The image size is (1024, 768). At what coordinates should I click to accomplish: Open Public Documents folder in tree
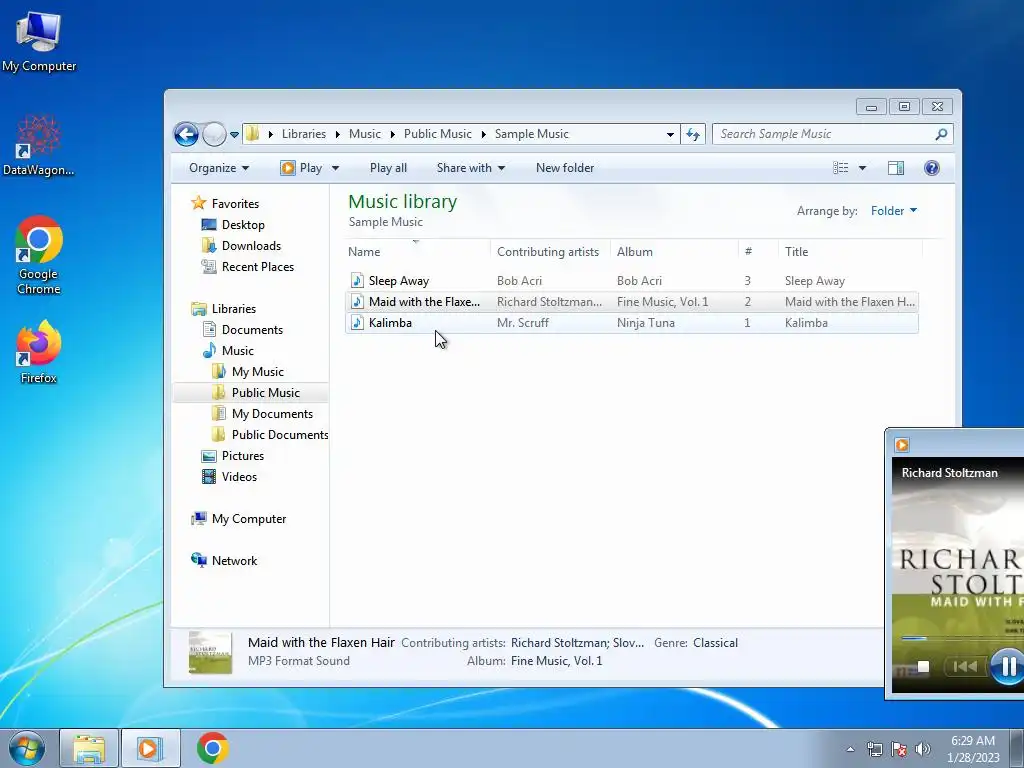click(280, 435)
